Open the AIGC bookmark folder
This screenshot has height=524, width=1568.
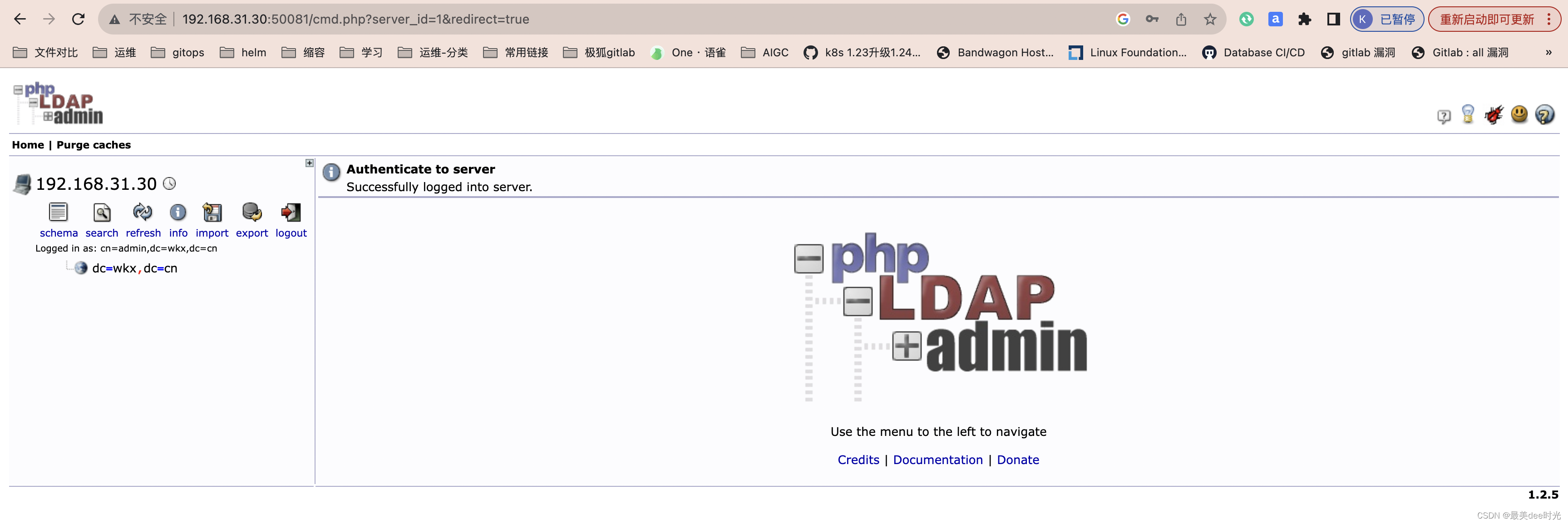pos(764,52)
